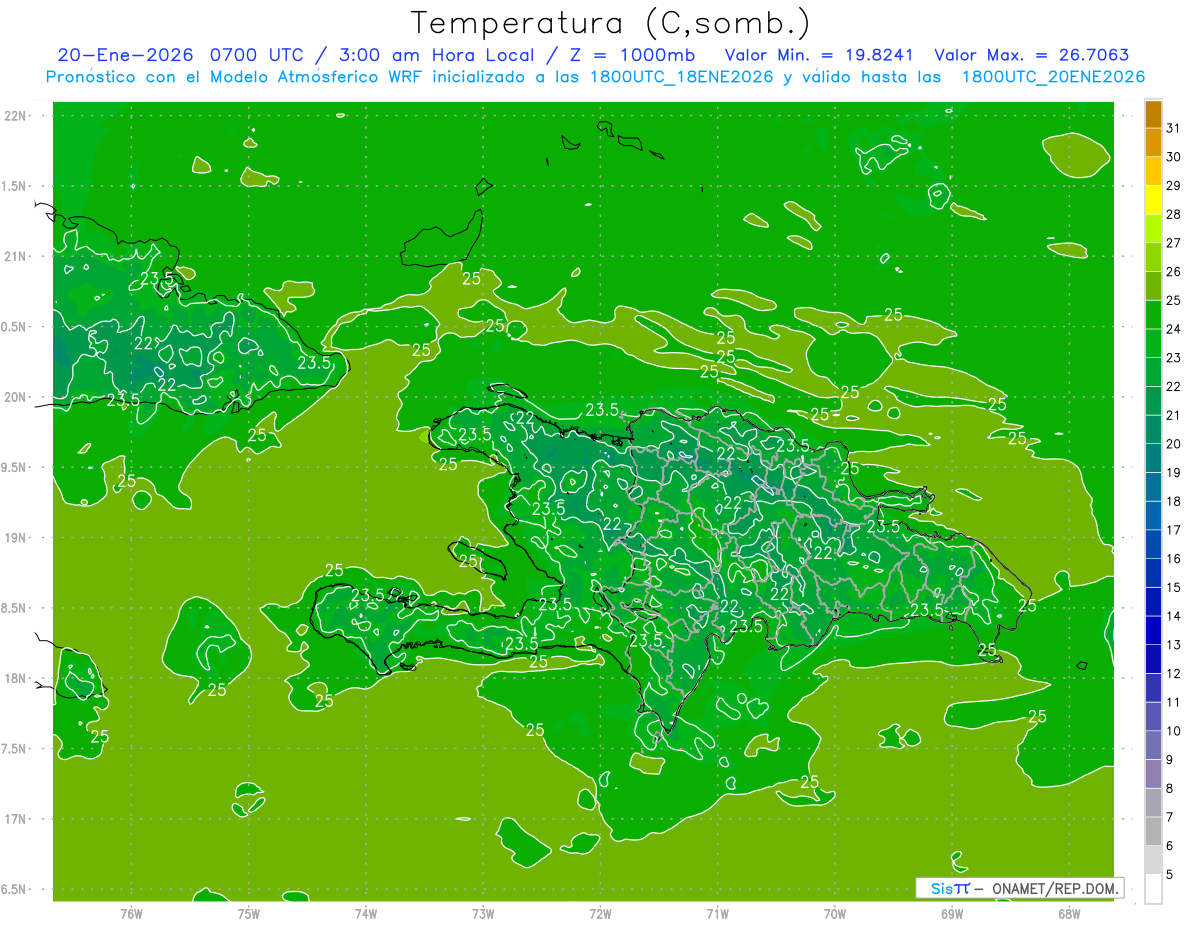Pick the blue color swatch between 15 and 16

(1153, 573)
